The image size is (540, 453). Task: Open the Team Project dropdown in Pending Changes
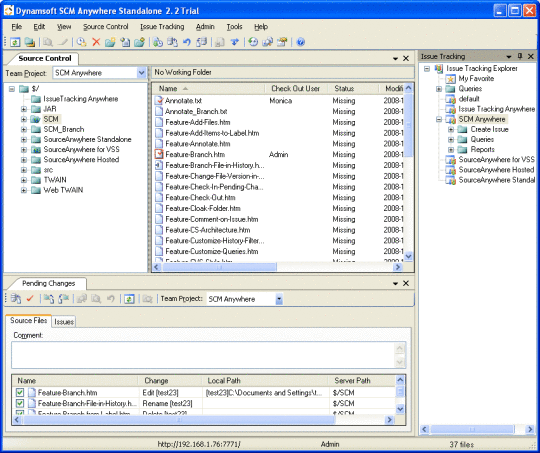[279, 299]
